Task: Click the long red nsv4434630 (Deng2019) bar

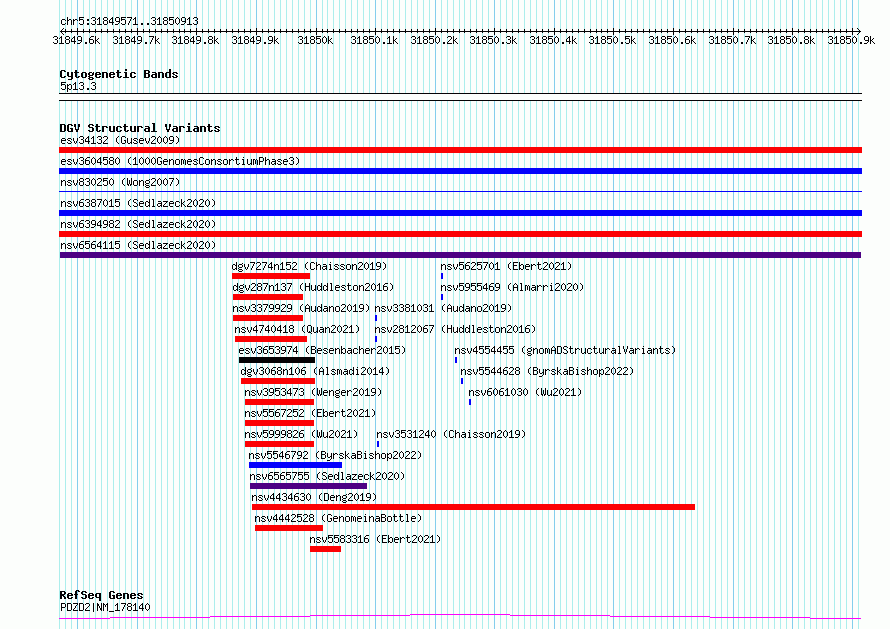Action: coord(473,507)
